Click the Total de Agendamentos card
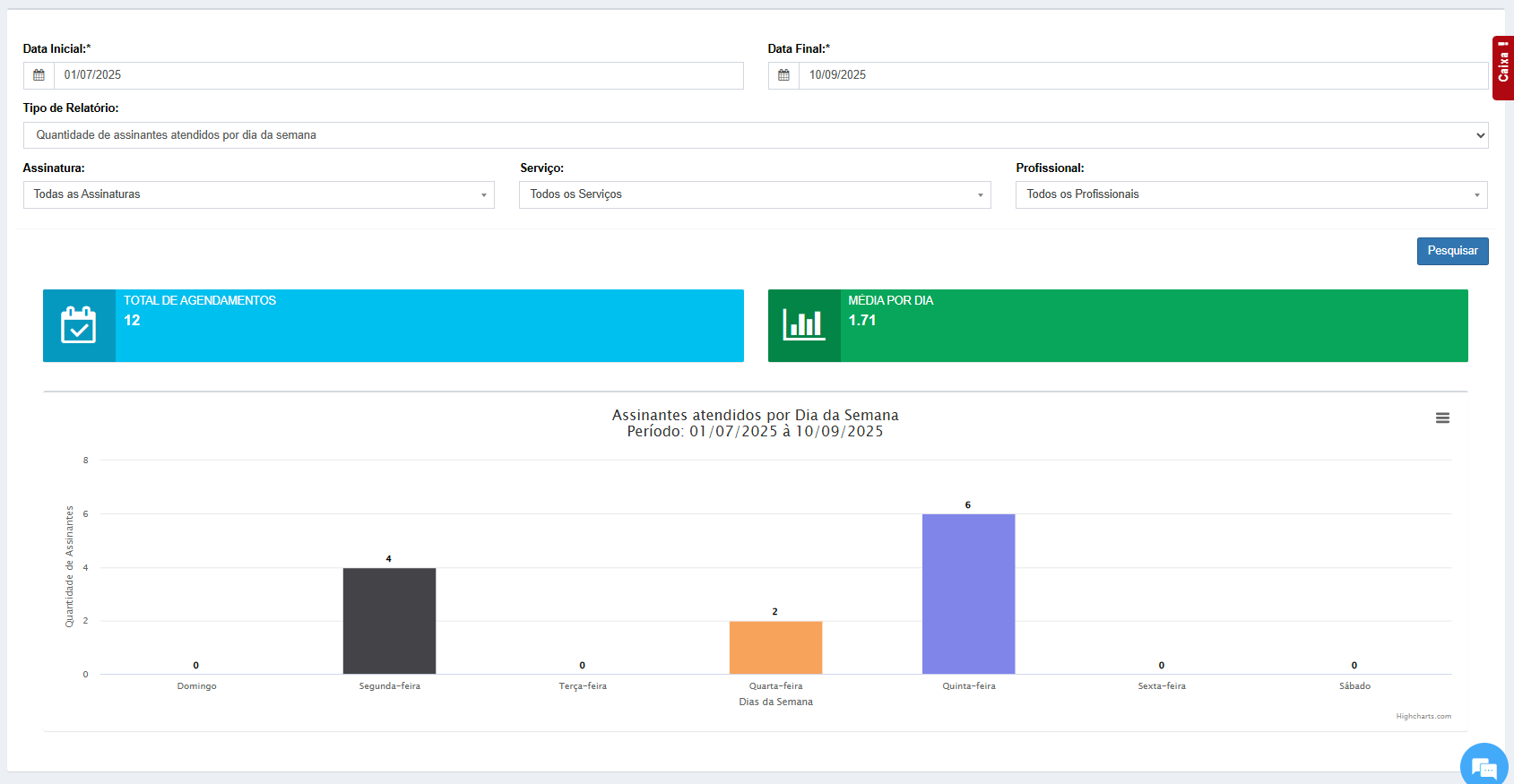 tap(428, 325)
